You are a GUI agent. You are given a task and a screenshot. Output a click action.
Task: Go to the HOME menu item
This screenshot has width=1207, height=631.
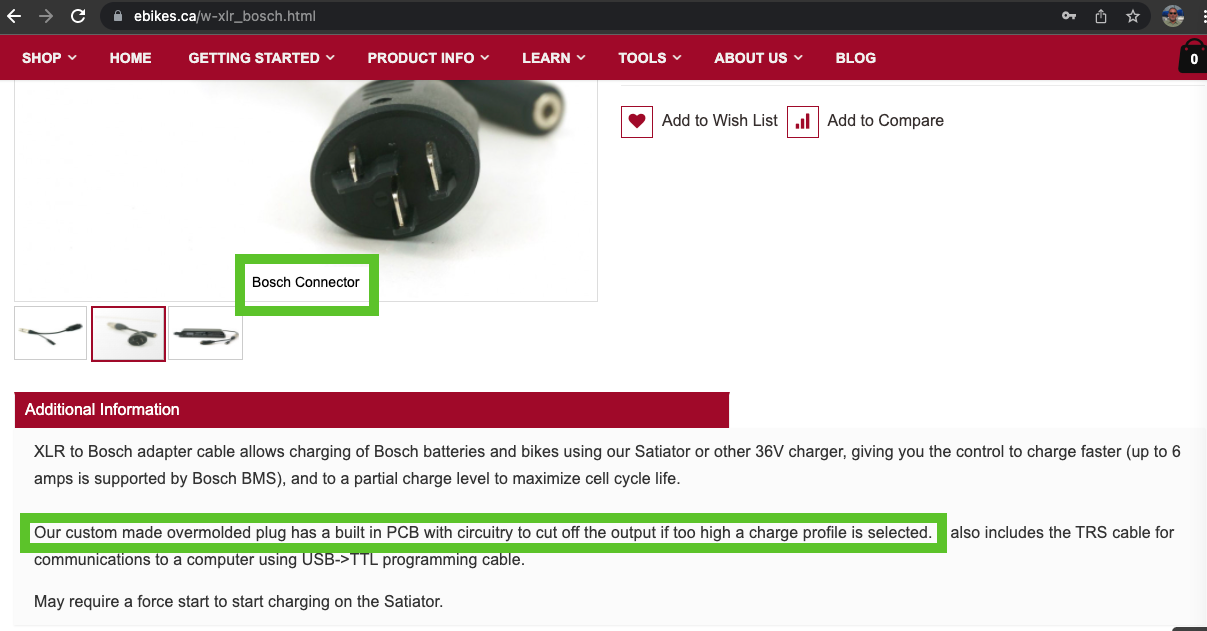coord(131,58)
